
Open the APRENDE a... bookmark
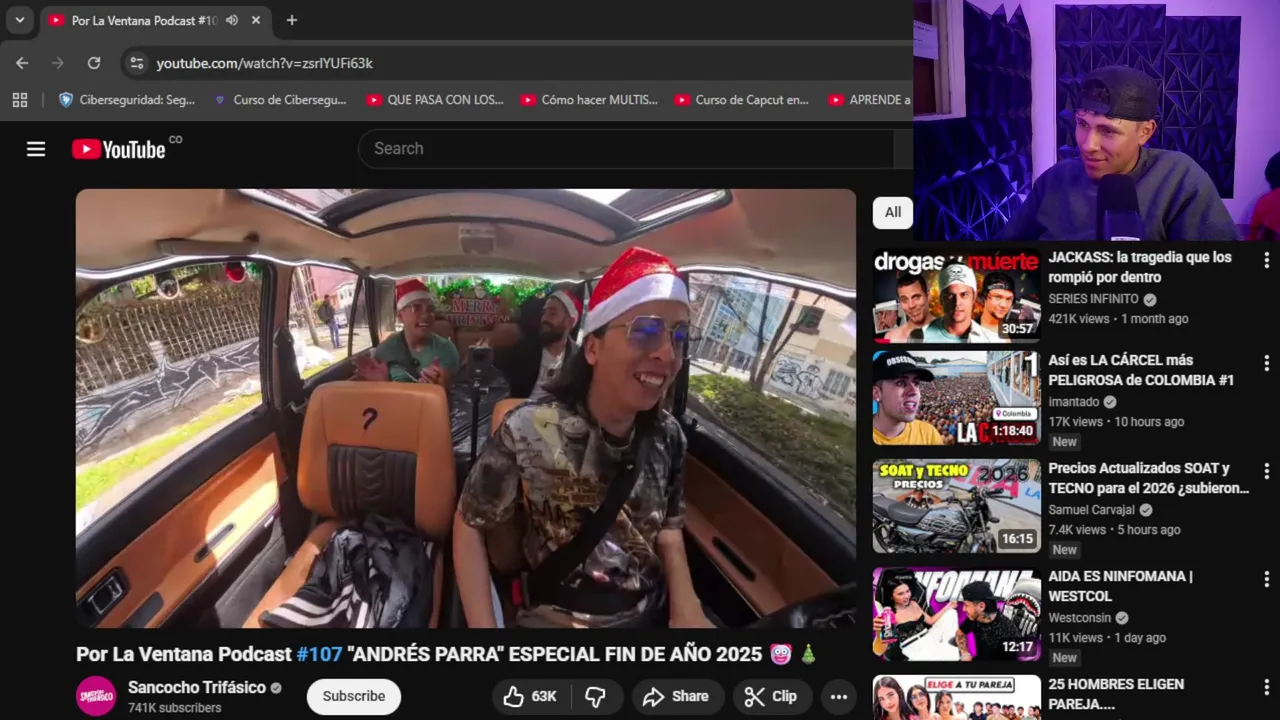click(869, 100)
